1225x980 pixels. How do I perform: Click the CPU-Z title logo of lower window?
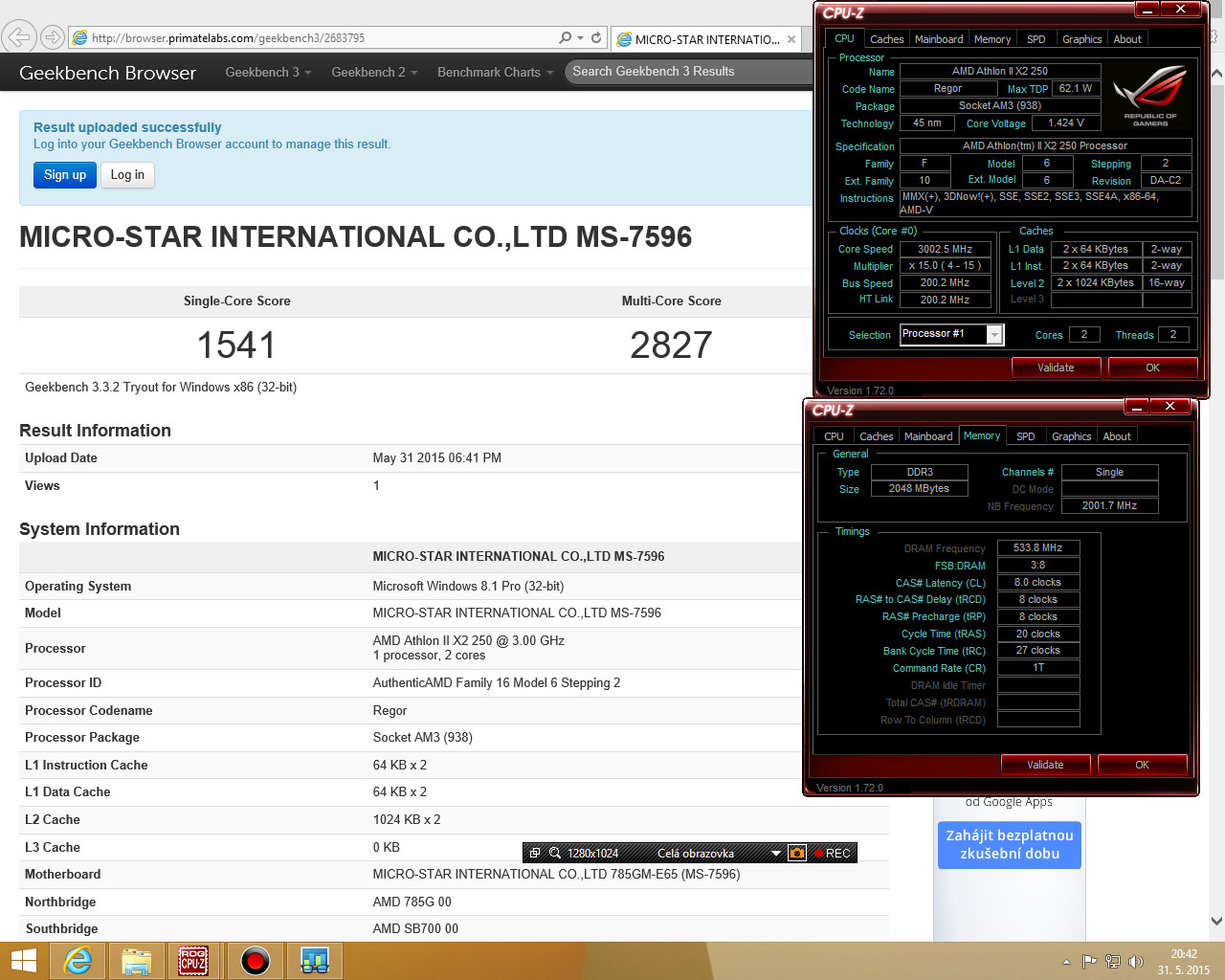click(x=833, y=411)
